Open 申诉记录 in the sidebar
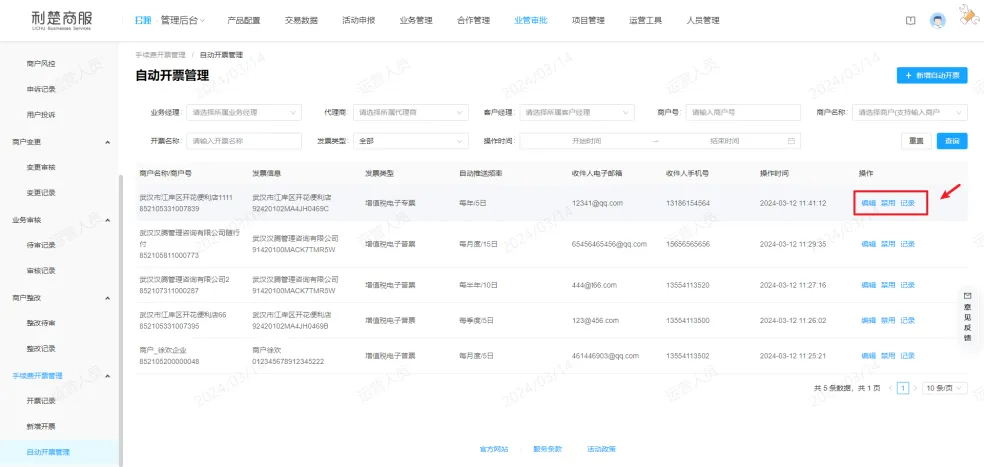984x467 pixels. point(41,89)
